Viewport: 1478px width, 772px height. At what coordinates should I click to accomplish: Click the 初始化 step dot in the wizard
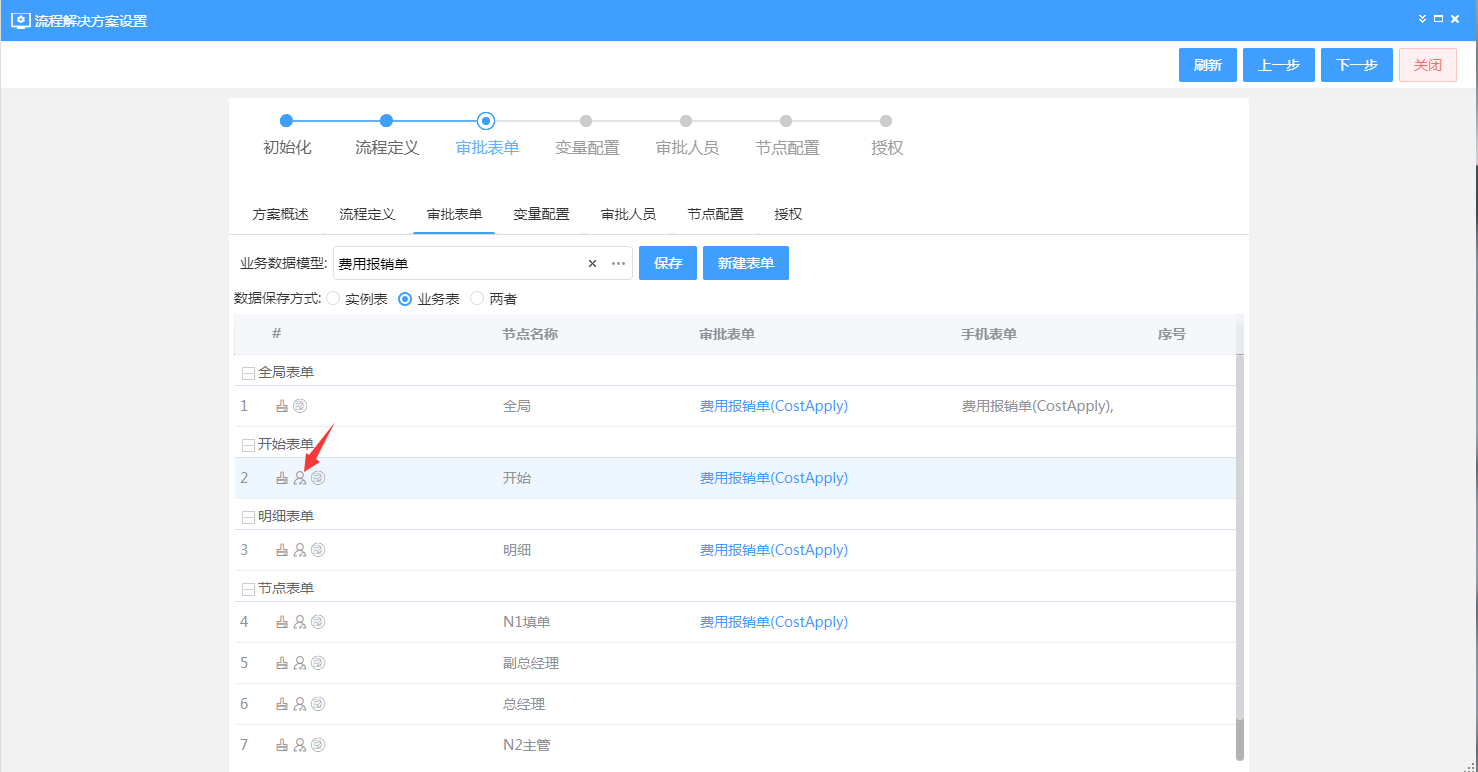(286, 121)
